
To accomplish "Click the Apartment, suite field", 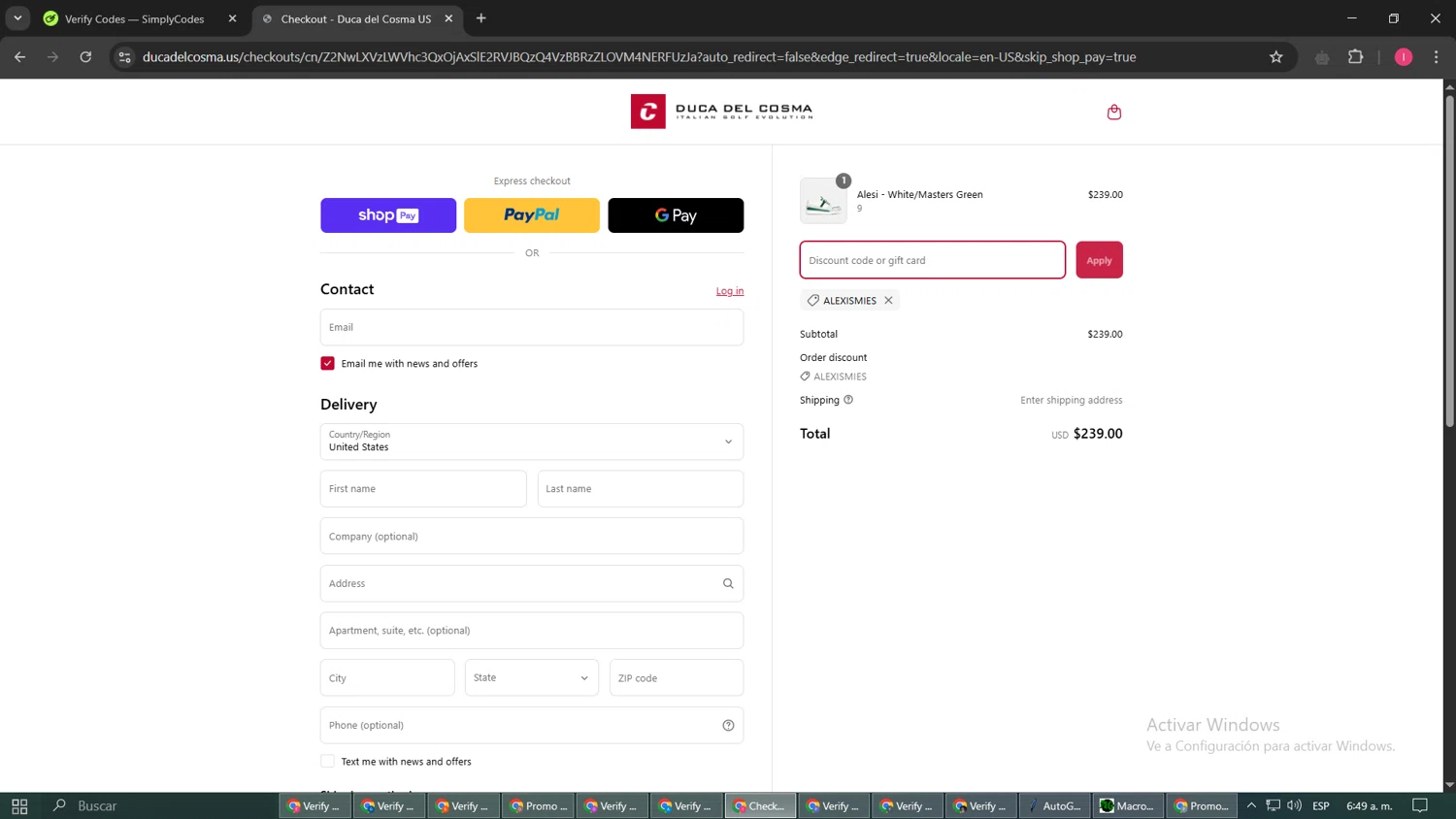I will pyautogui.click(x=532, y=631).
